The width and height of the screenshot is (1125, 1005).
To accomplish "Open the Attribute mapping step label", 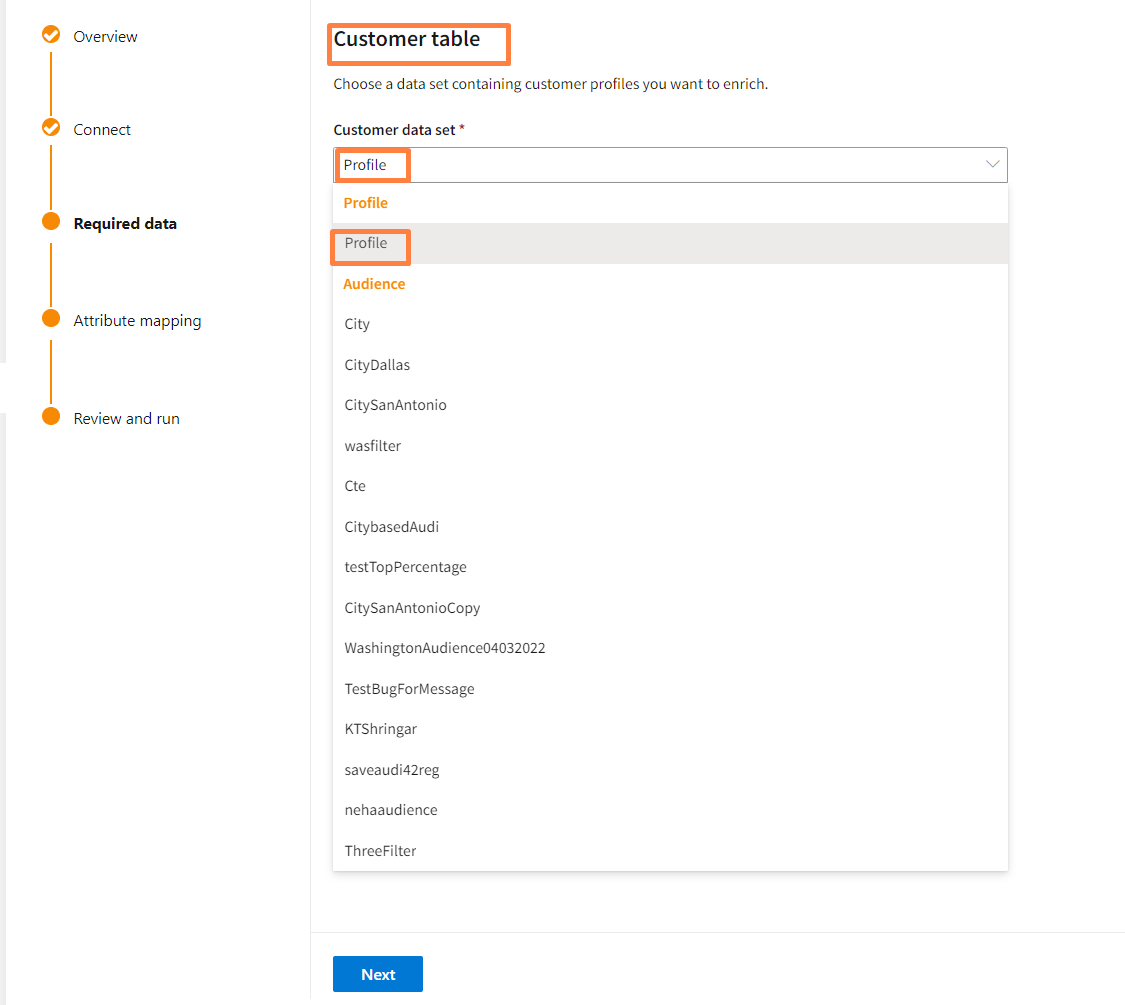I will click(137, 321).
